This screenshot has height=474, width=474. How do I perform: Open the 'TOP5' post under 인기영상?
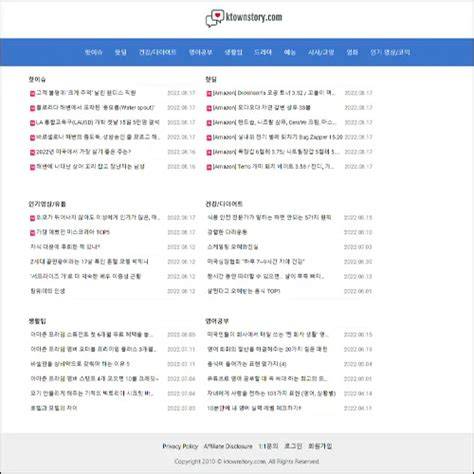click(73, 232)
